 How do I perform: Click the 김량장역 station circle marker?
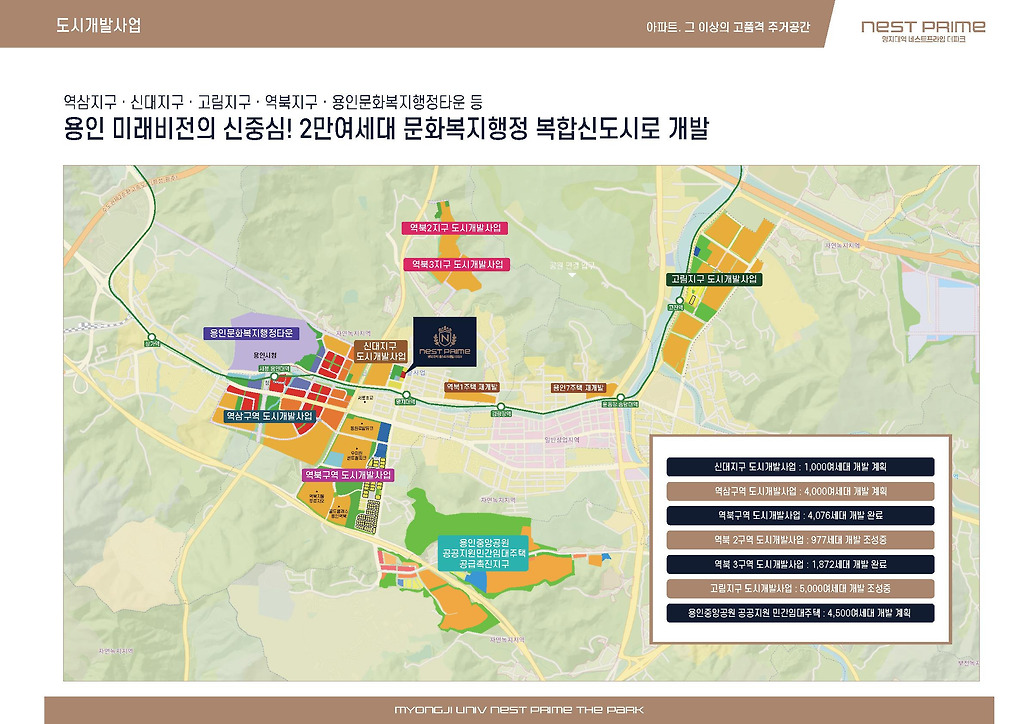pos(501,407)
